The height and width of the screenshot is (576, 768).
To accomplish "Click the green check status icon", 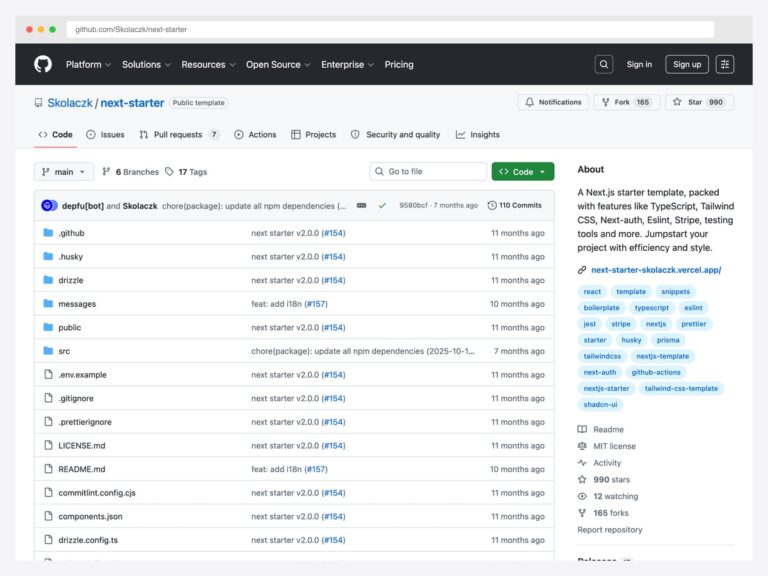I will [382, 206].
